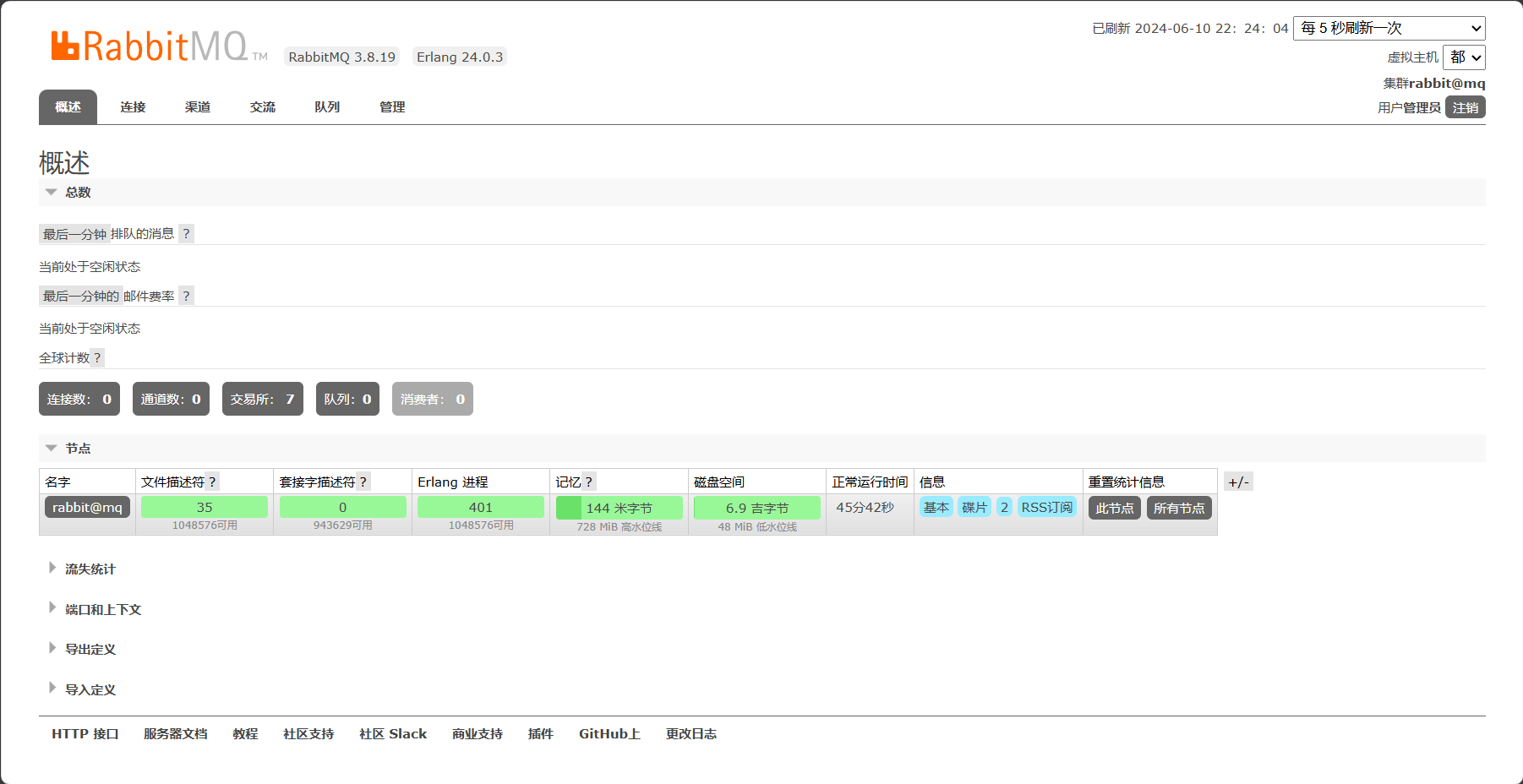1523x784 pixels.
Task: Click the help icon beside 邮件费率
Action: (186, 296)
